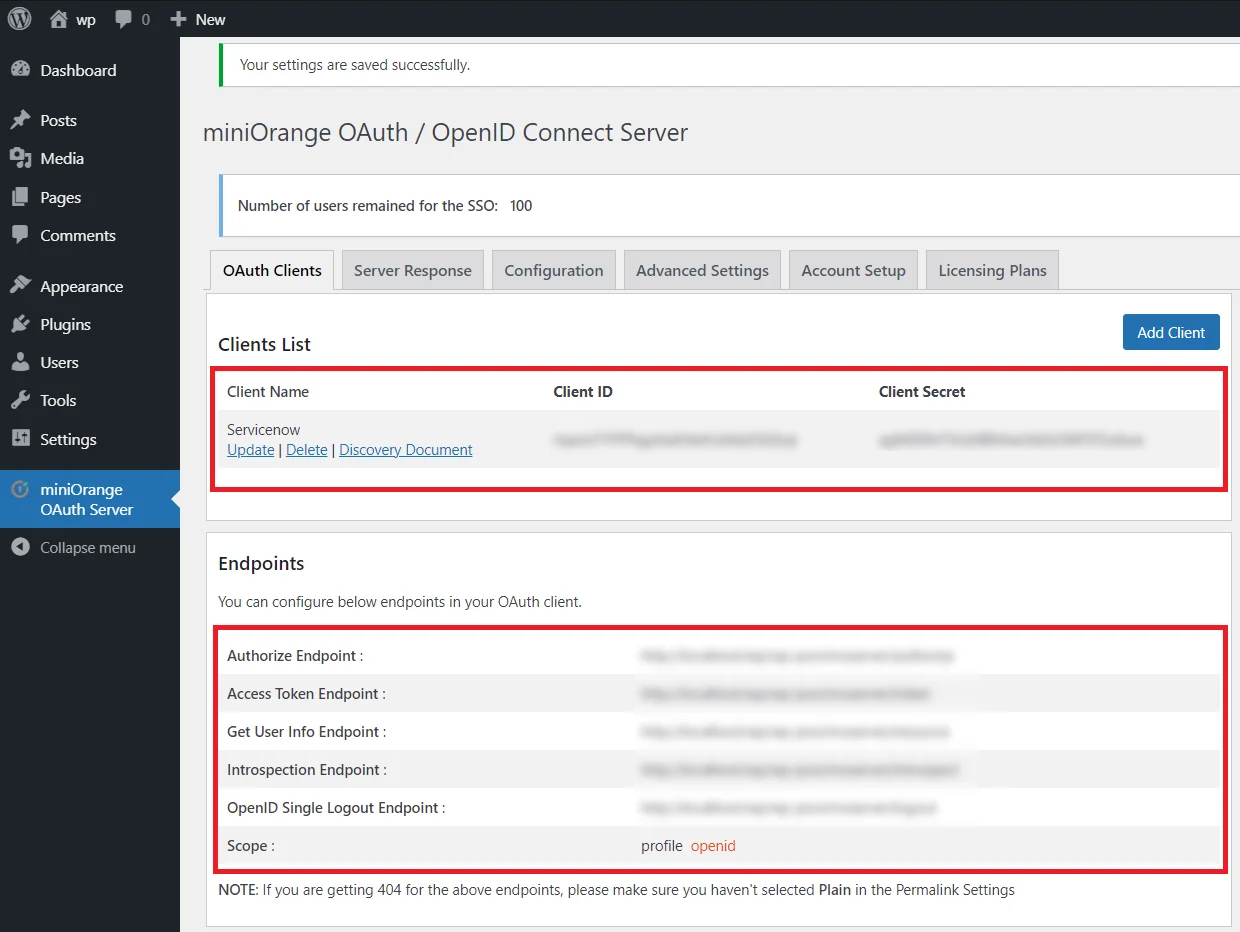
Task: Click the Client Secret column header
Action: click(x=922, y=392)
